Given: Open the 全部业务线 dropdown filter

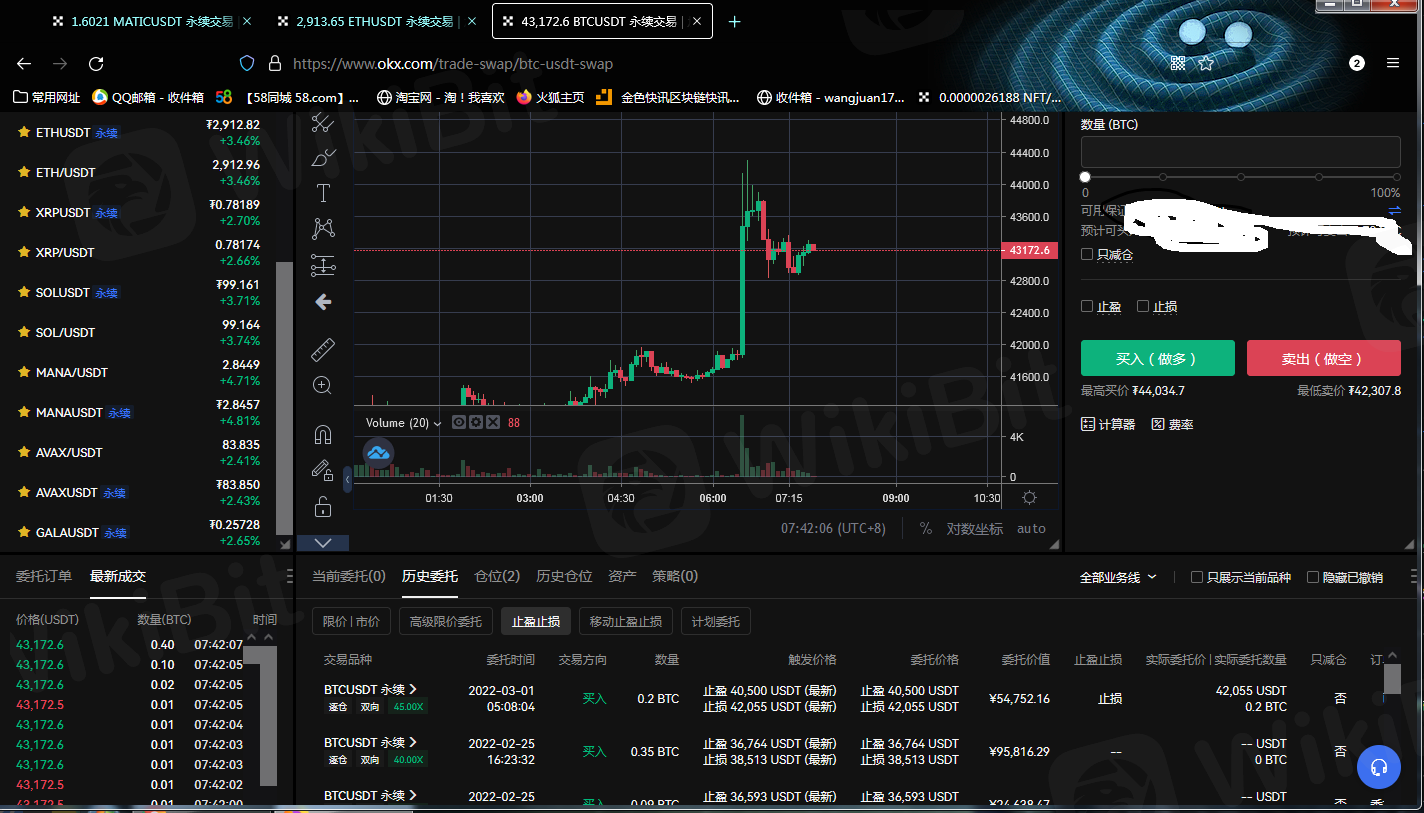Looking at the screenshot, I should tap(1118, 577).
